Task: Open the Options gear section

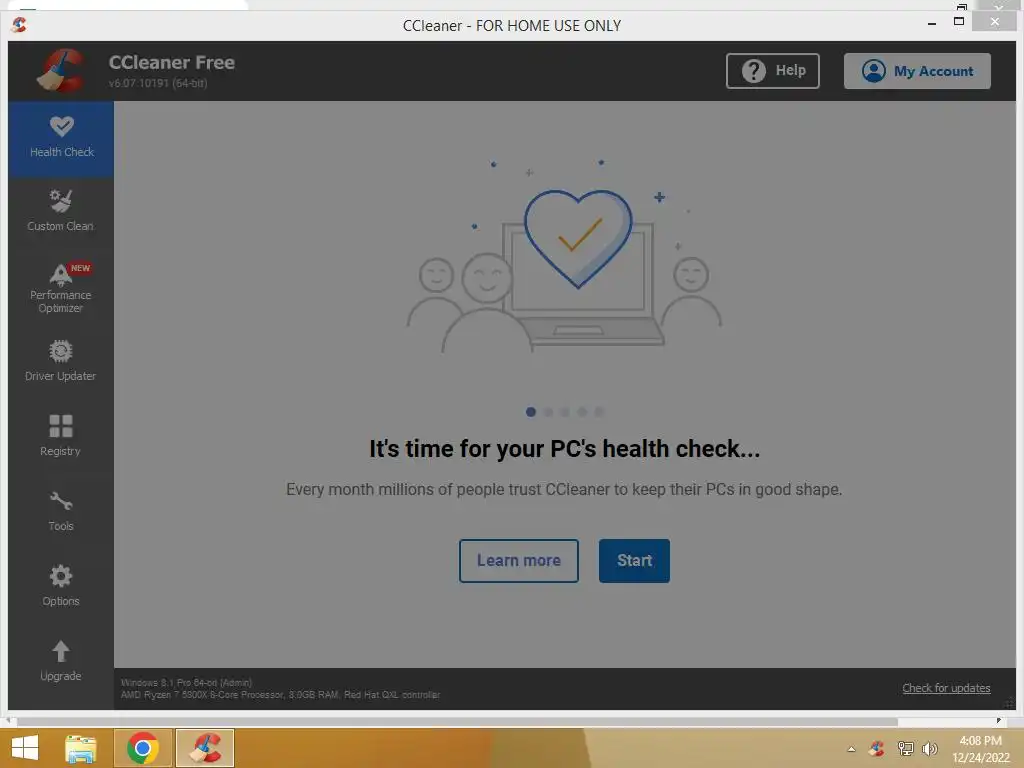Action: pos(61,586)
